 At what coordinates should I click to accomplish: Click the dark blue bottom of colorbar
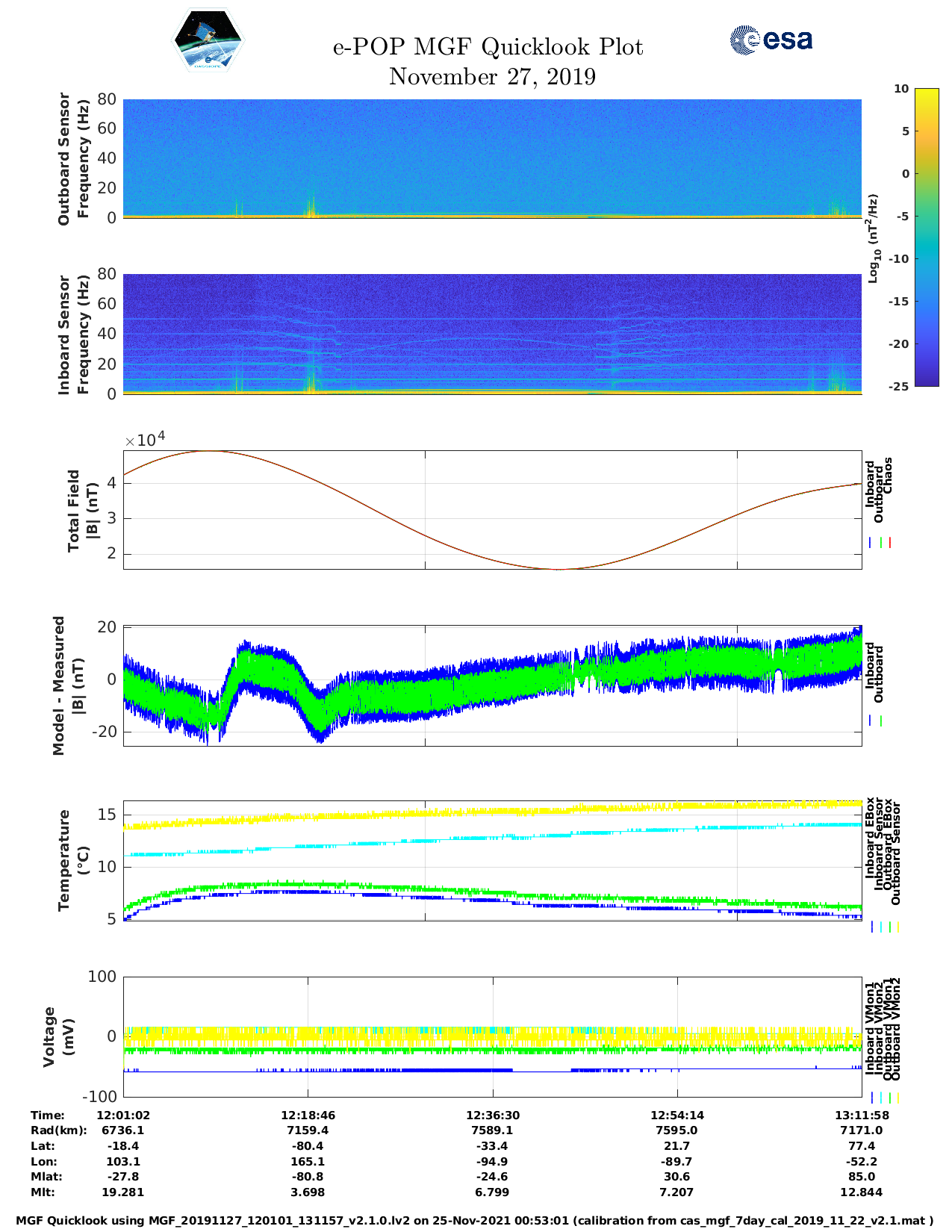(927, 381)
